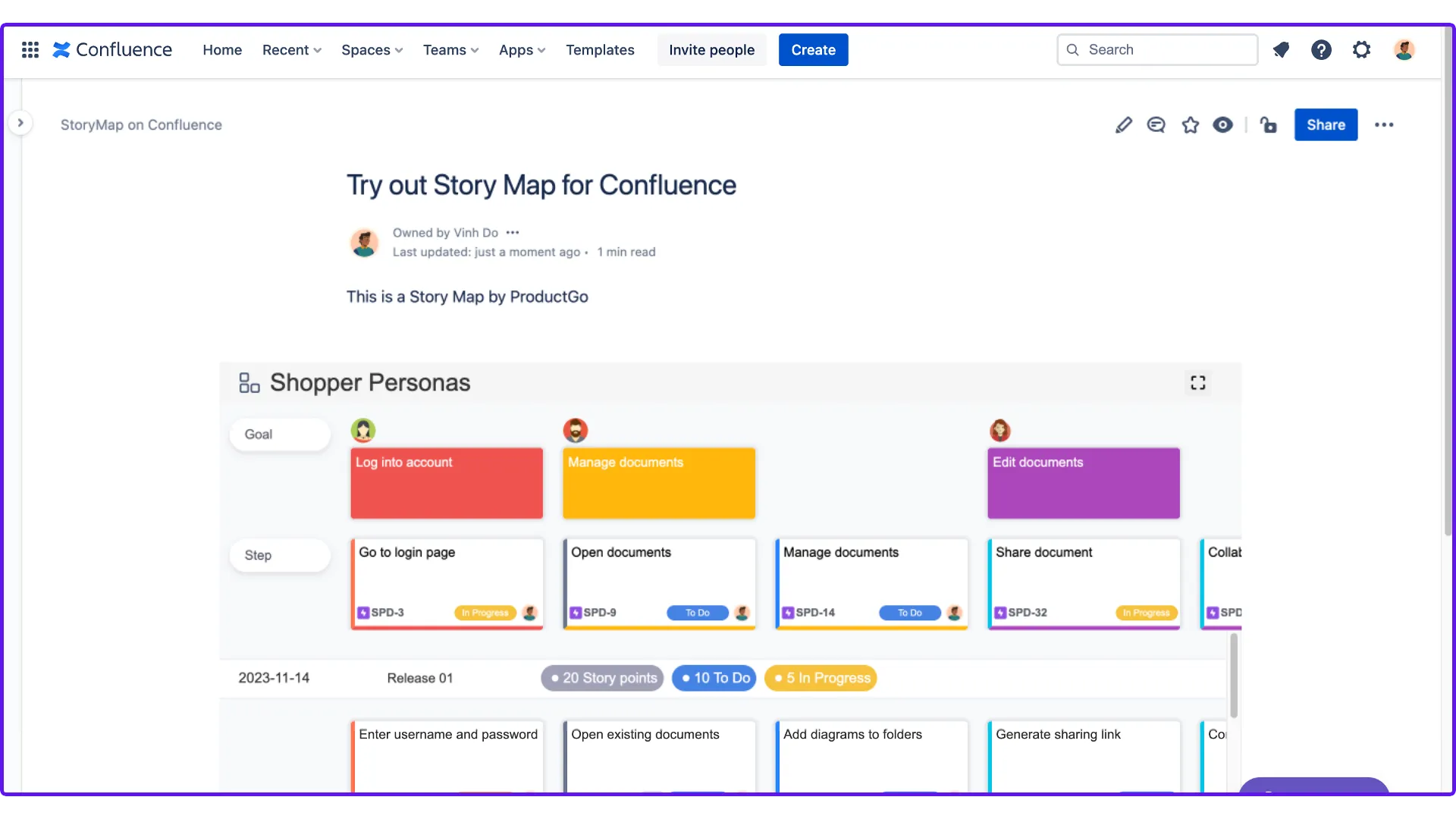Image resolution: width=1456 pixels, height=819 pixels.
Task: Click the story map vertical scrollbar
Action: (x=1234, y=675)
